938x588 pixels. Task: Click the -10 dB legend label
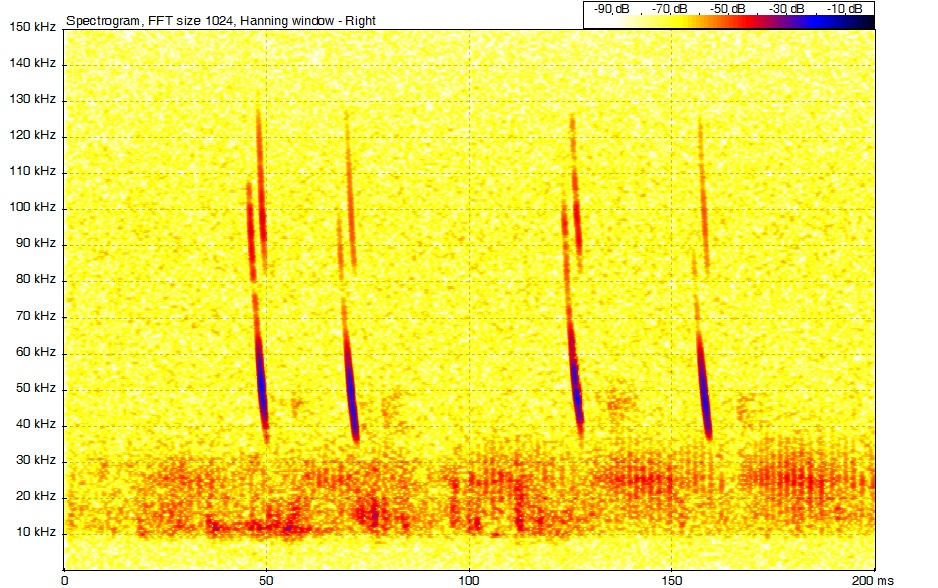(844, 8)
